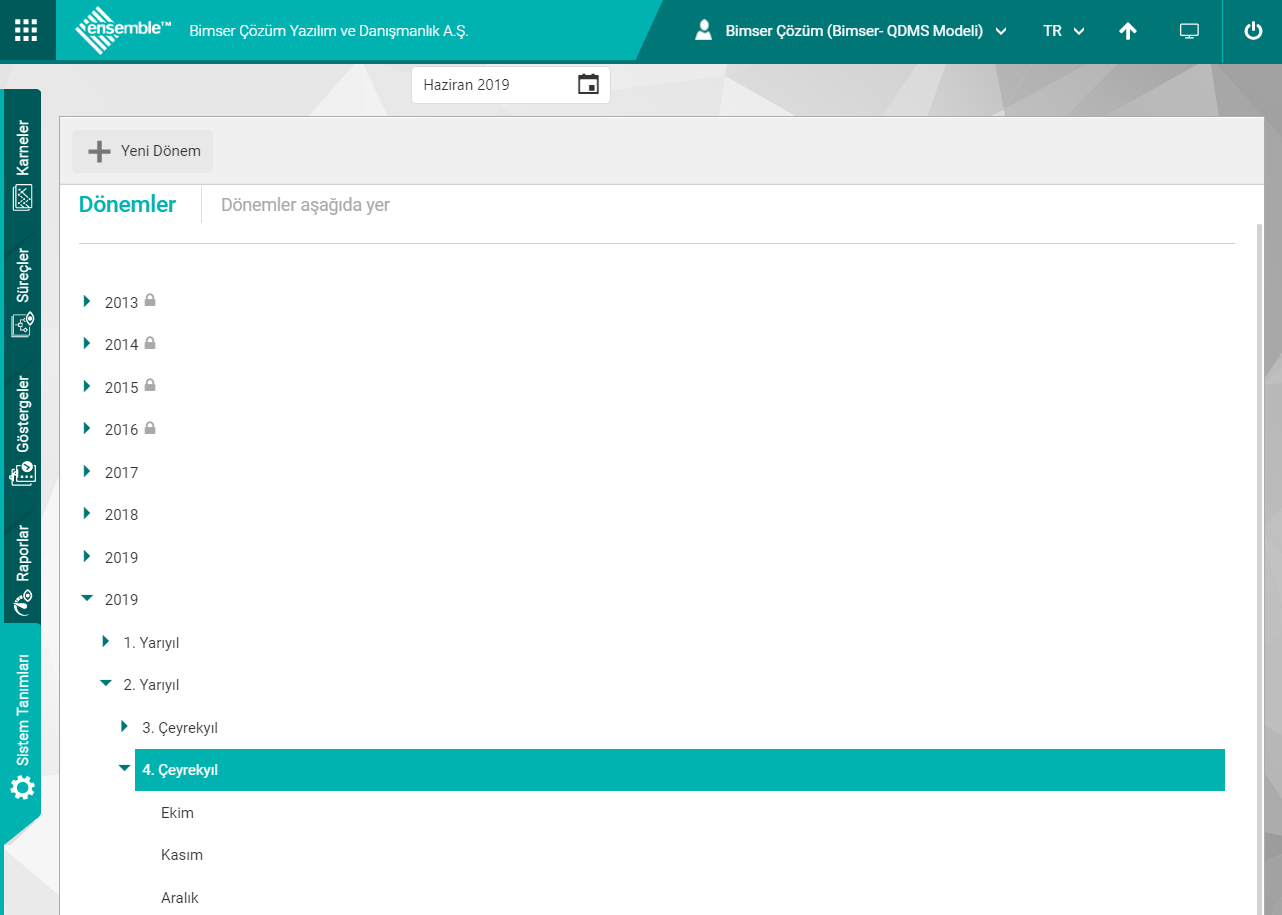Image resolution: width=1282 pixels, height=915 pixels.
Task: Select the Kasım month item
Action: tap(182, 855)
